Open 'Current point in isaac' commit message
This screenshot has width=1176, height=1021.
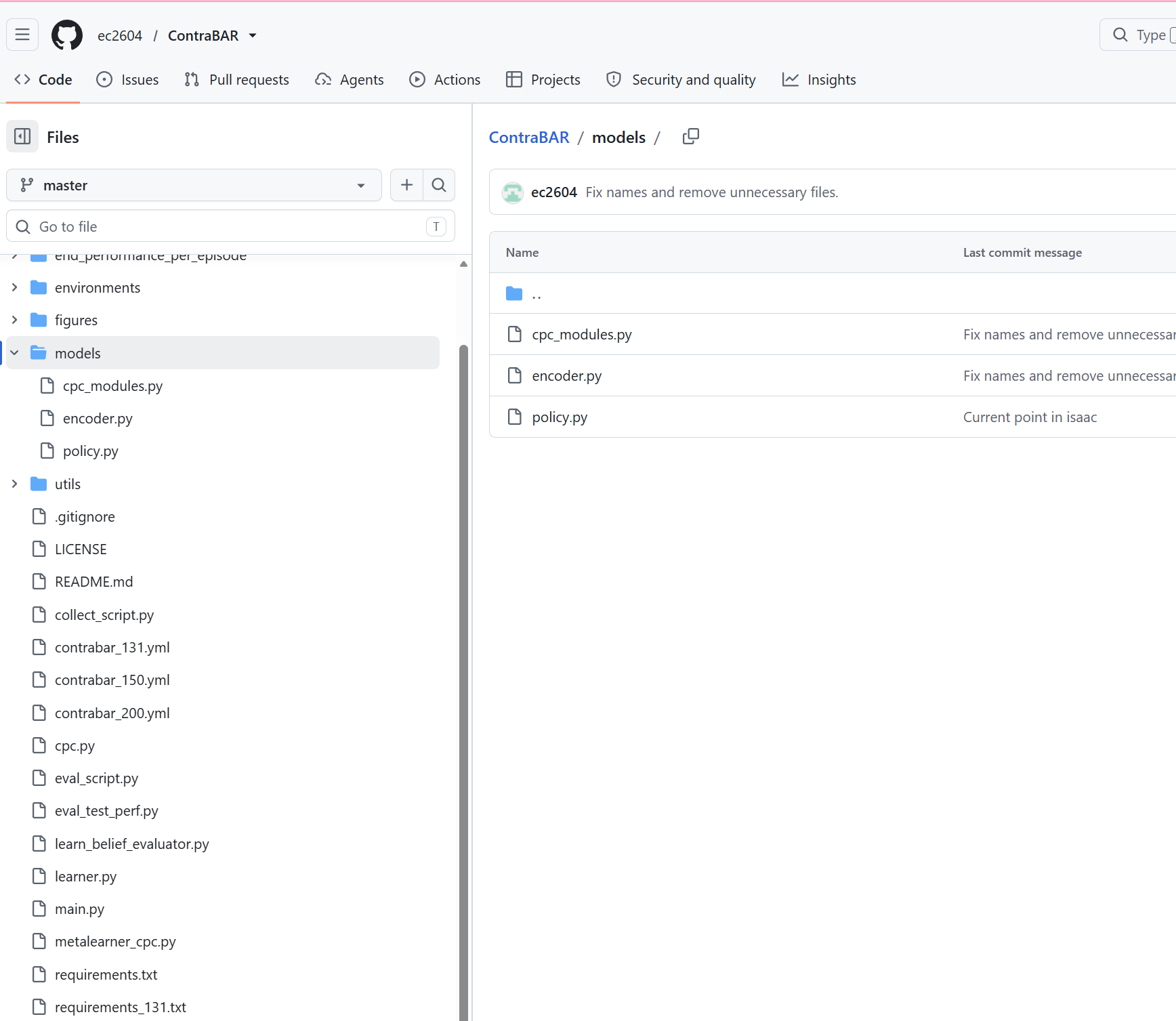tap(1030, 417)
